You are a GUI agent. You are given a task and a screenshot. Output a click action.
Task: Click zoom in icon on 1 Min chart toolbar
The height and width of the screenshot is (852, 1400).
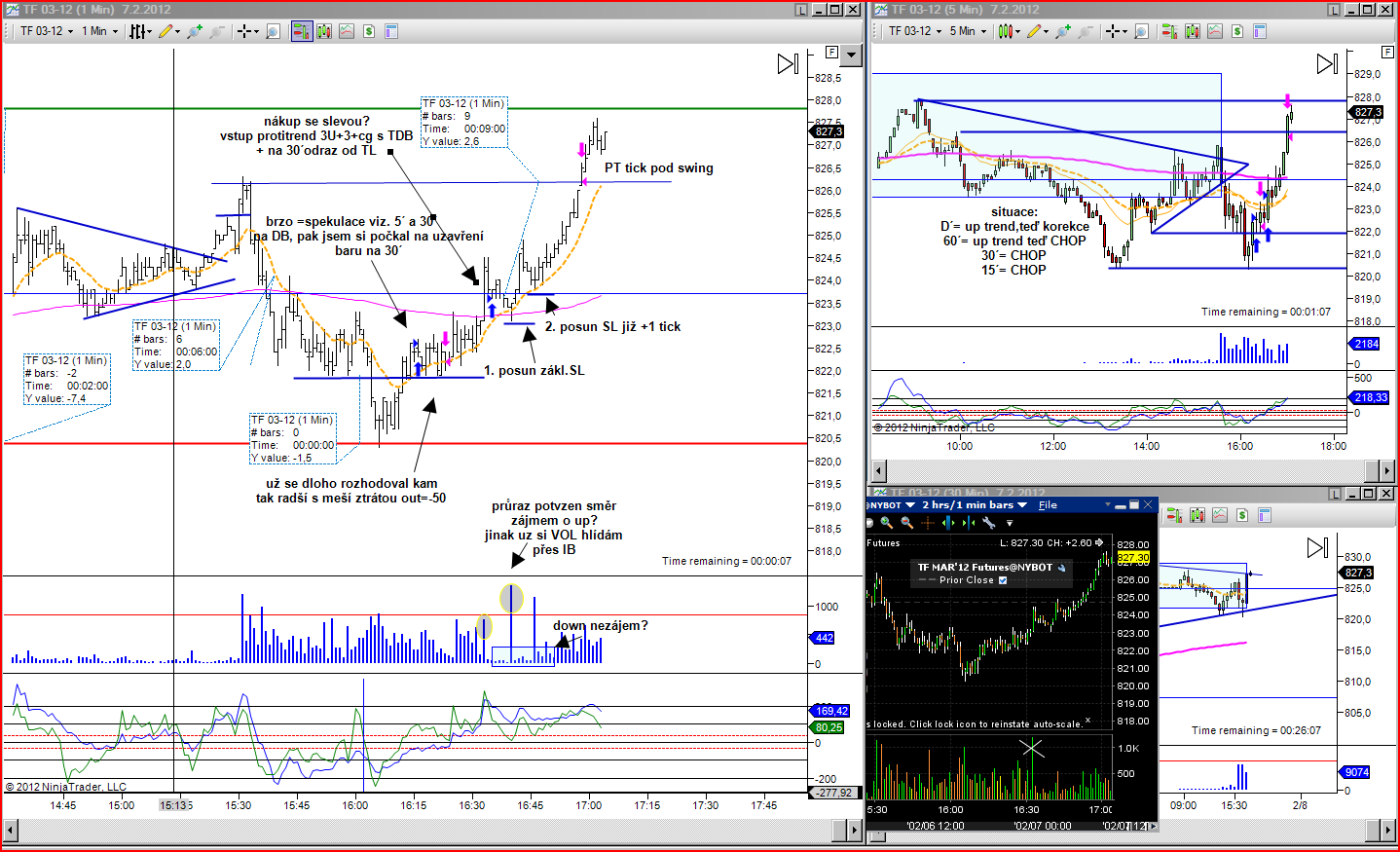[195, 31]
